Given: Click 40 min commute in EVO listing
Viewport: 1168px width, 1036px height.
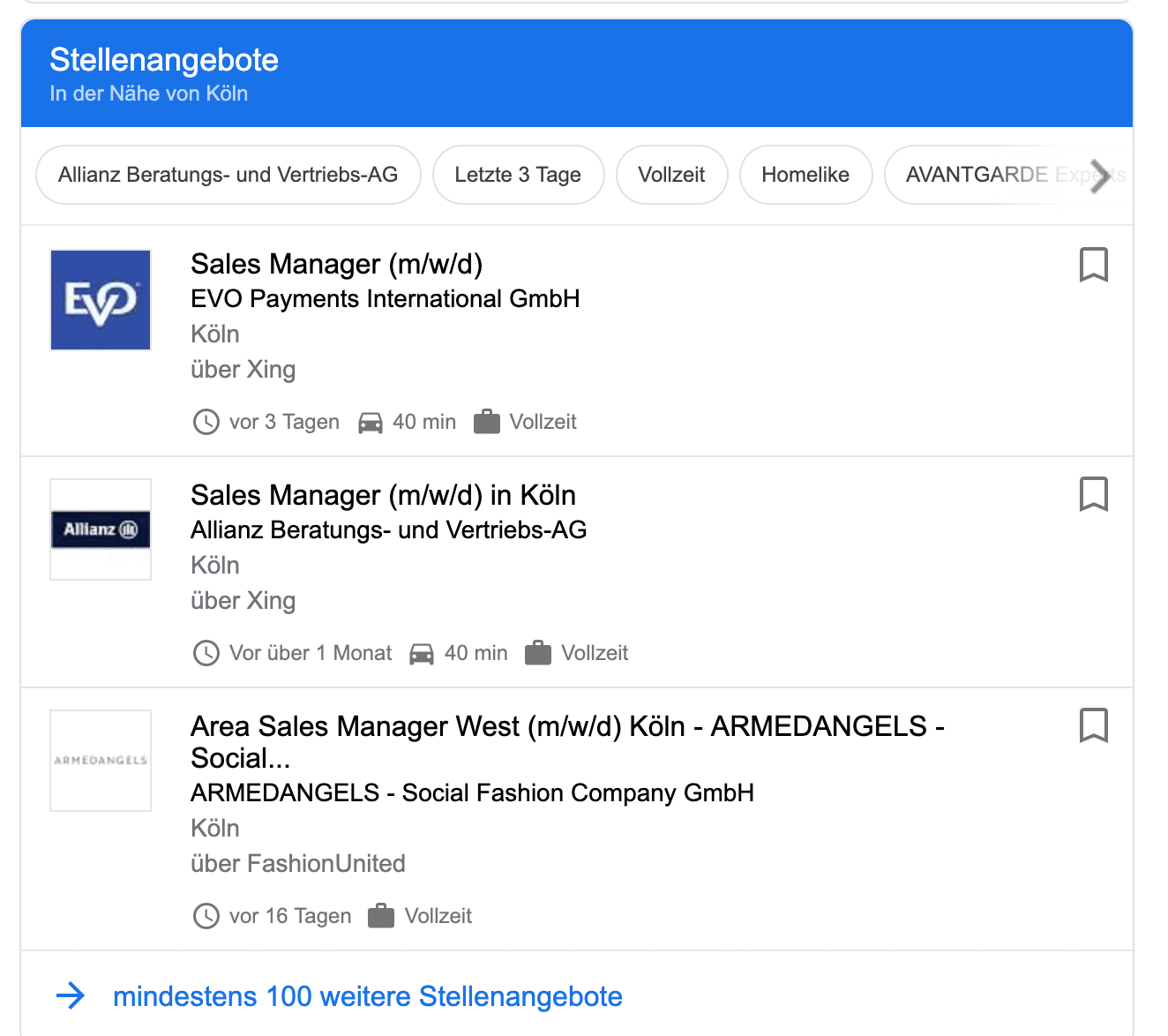Looking at the screenshot, I should (x=424, y=422).
